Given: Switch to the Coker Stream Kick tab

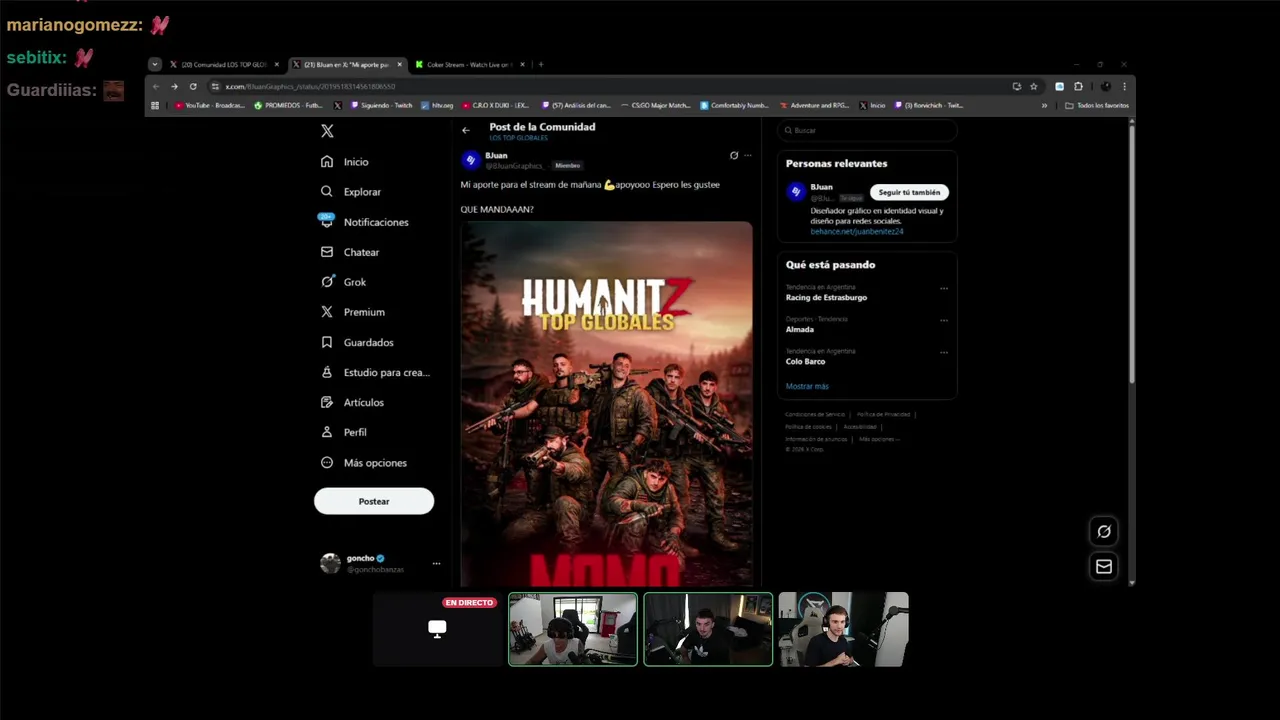Looking at the screenshot, I should point(470,65).
